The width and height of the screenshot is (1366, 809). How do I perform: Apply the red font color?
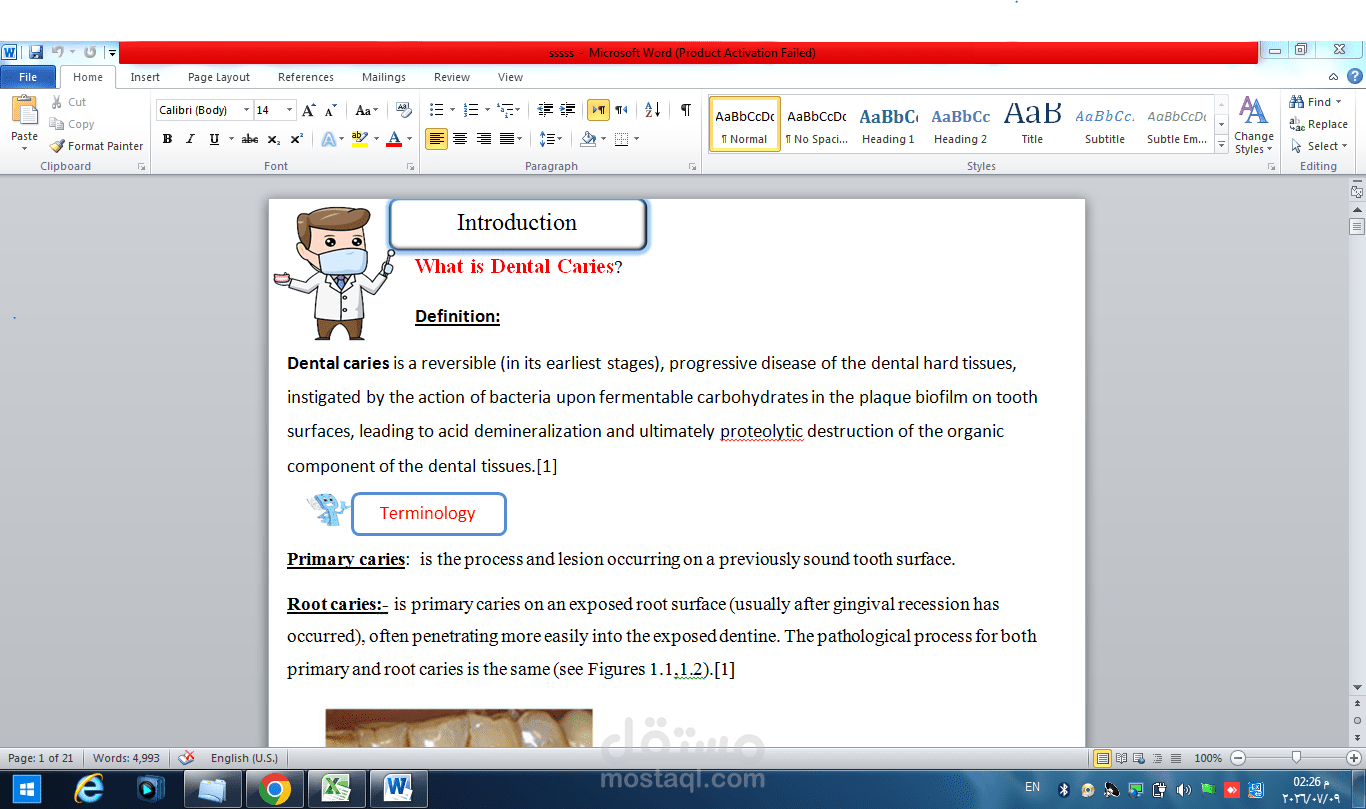(395, 139)
